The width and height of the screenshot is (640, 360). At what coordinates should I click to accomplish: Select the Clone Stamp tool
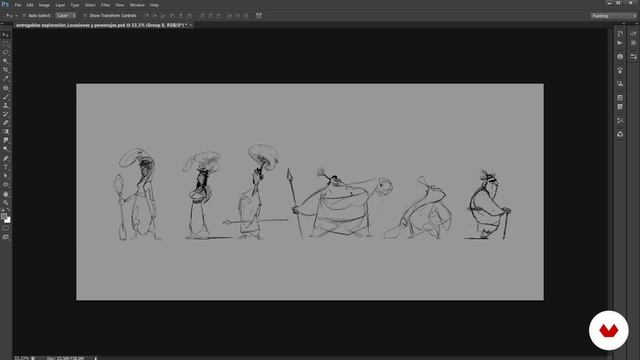point(6,105)
